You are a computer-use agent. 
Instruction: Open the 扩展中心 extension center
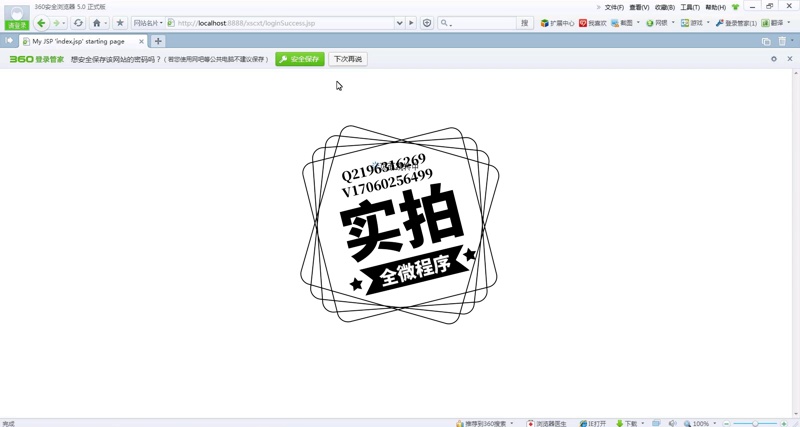(x=557, y=23)
